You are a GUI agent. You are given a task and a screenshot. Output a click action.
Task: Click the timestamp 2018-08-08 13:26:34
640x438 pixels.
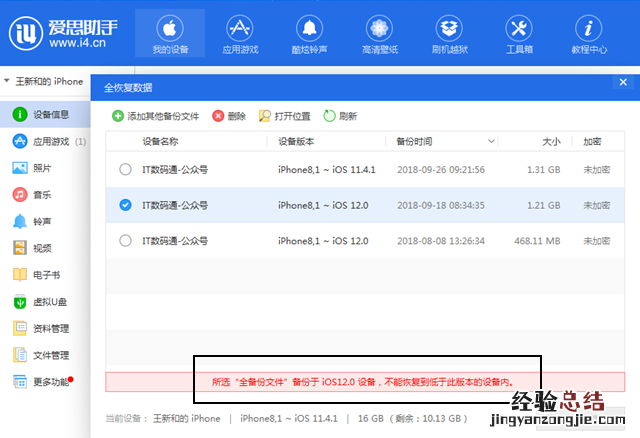pyautogui.click(x=441, y=241)
